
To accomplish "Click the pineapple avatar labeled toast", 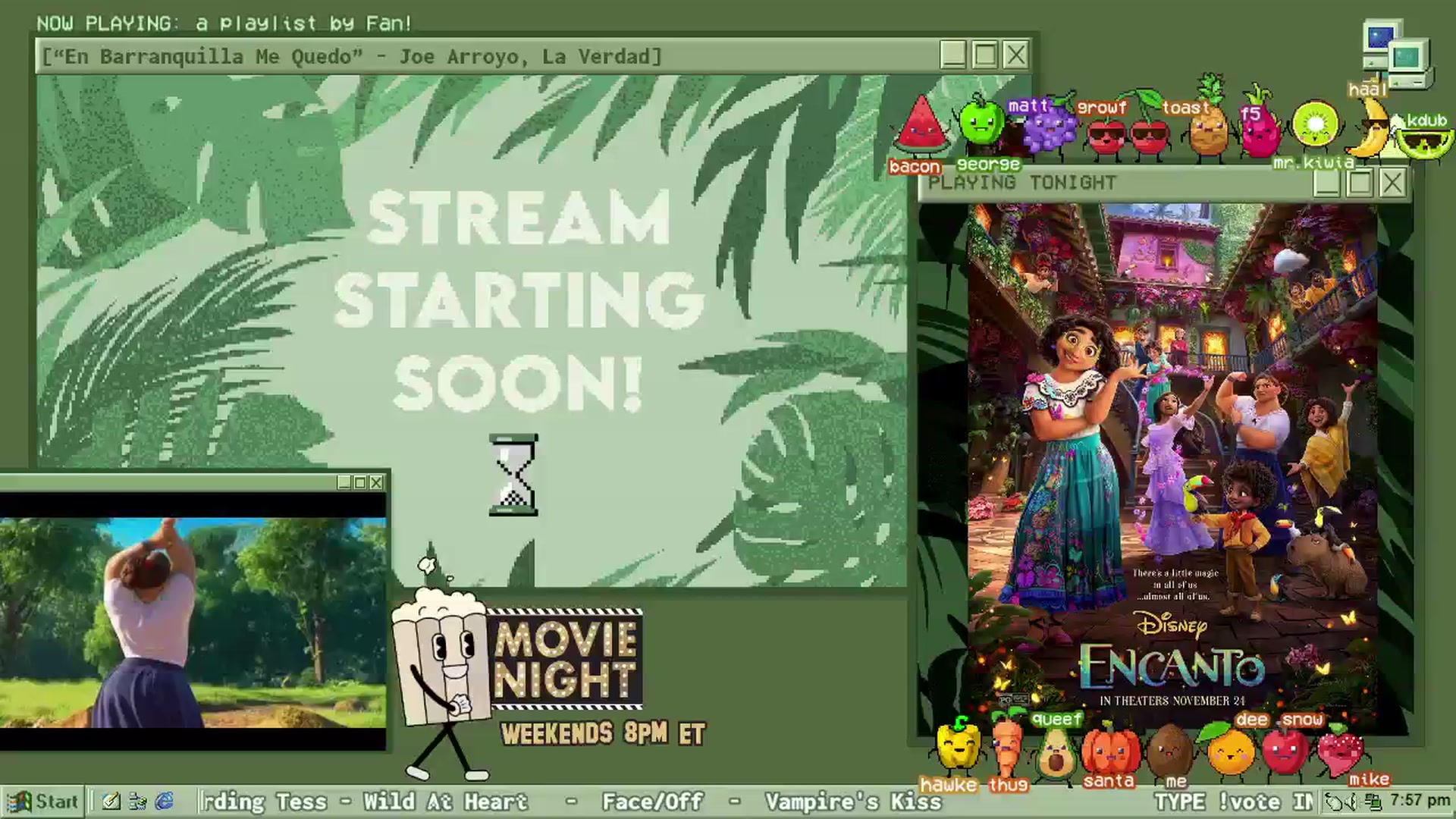I will coord(1210,121).
